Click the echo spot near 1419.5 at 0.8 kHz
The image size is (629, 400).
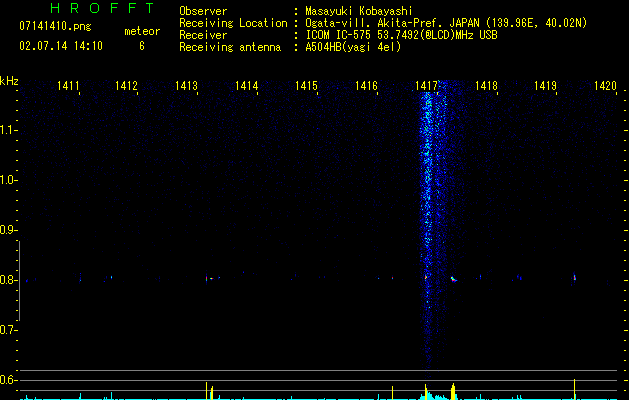pyautogui.click(x=574, y=277)
